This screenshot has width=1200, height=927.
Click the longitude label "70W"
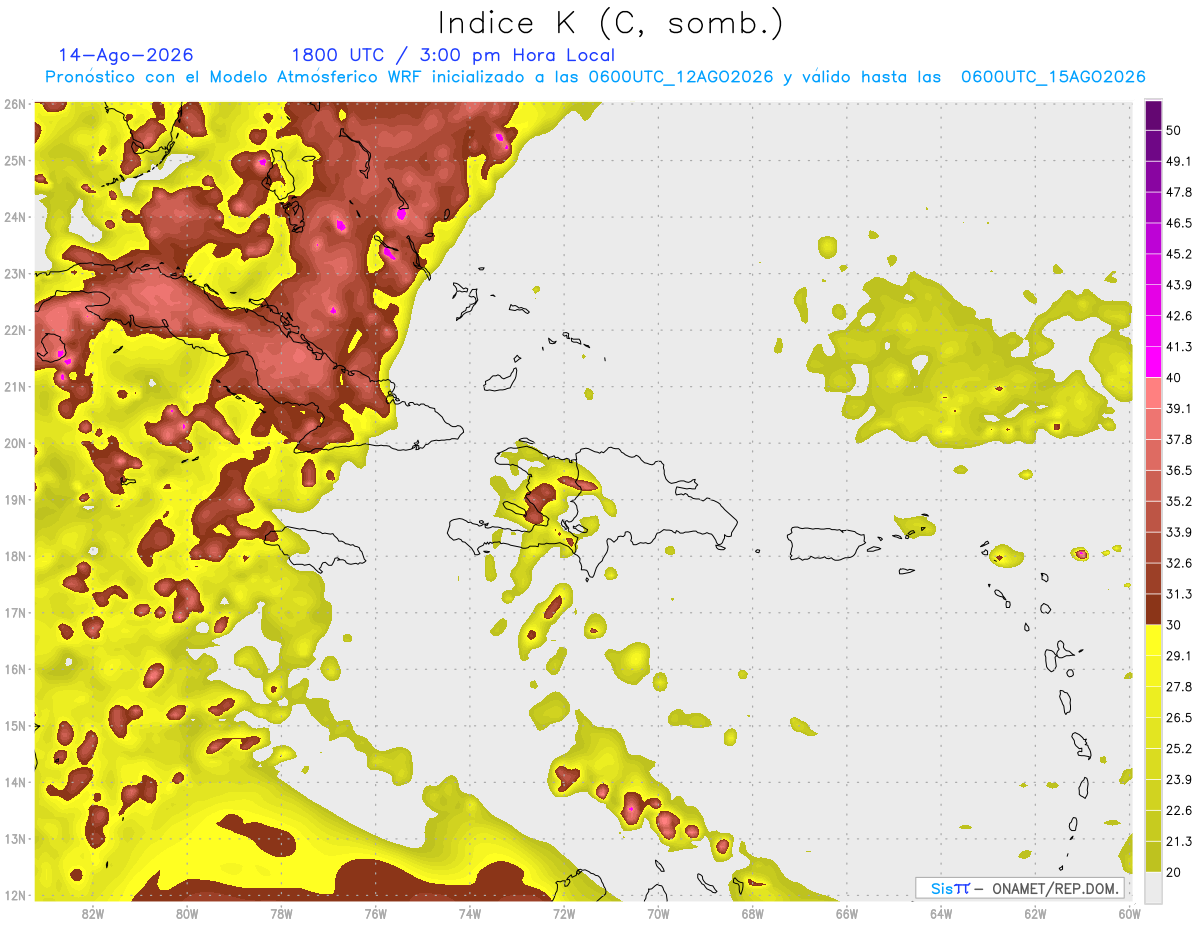pyautogui.click(x=658, y=913)
